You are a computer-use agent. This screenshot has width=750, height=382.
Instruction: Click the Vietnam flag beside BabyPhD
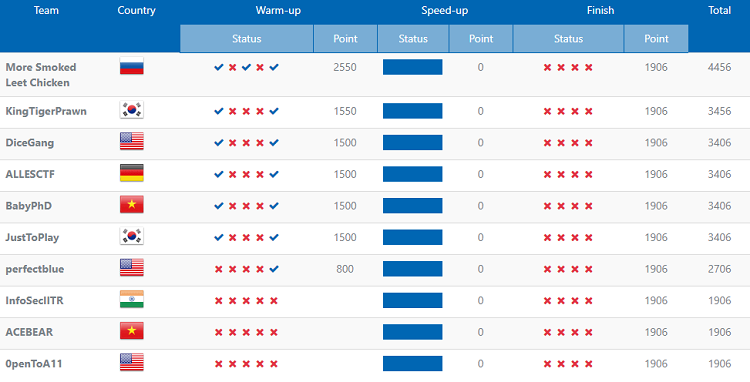132,205
